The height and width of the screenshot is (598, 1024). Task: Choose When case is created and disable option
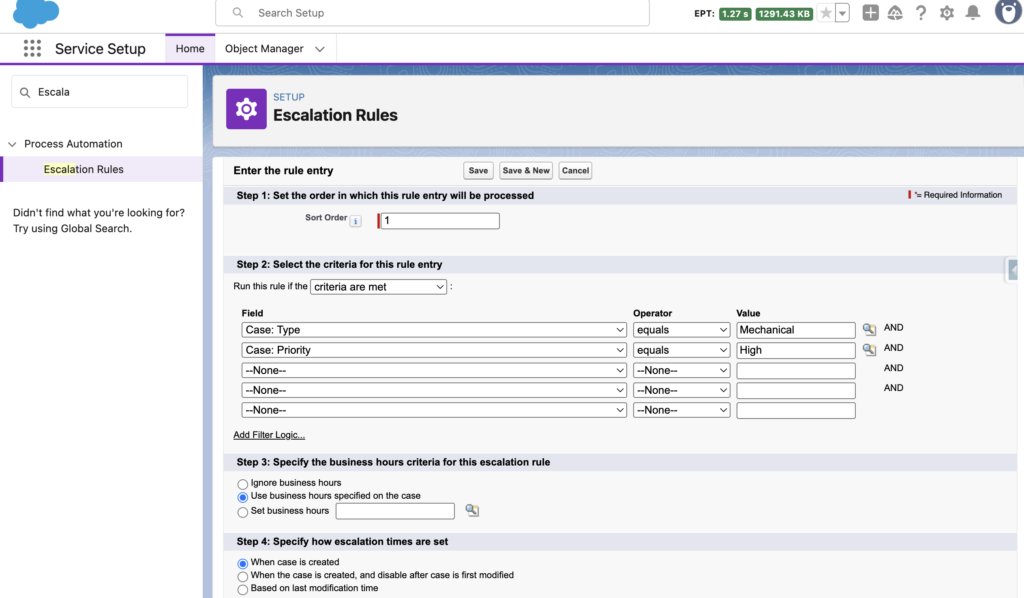242,575
